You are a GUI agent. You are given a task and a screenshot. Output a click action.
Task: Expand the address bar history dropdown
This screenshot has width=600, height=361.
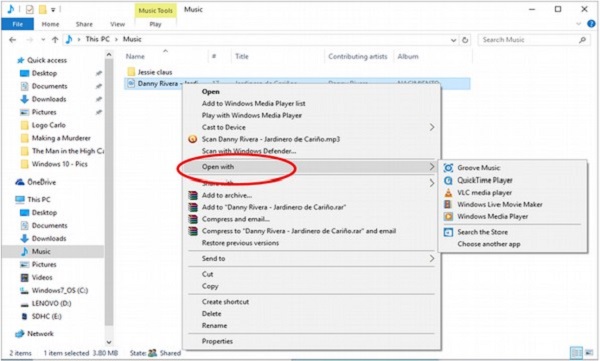click(453, 40)
